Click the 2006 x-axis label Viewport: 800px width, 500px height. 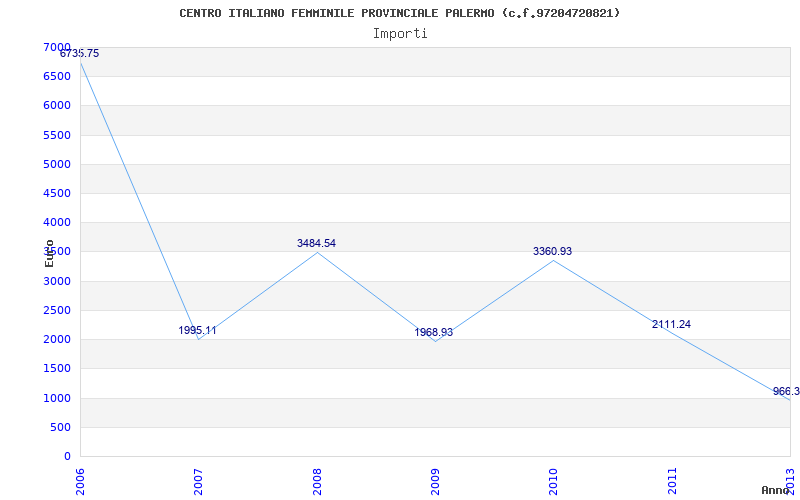tap(80, 481)
